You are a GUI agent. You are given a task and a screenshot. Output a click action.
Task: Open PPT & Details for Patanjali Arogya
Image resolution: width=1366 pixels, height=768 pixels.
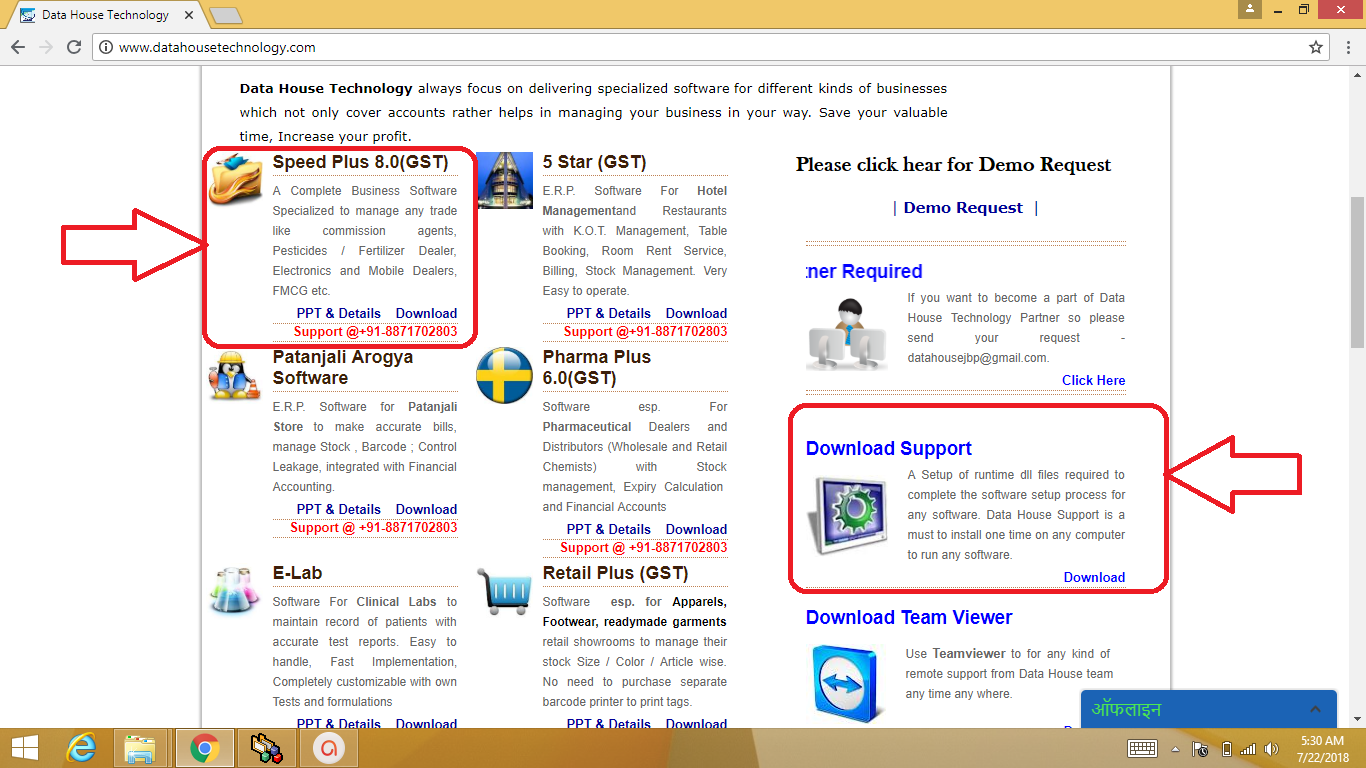[x=339, y=509]
